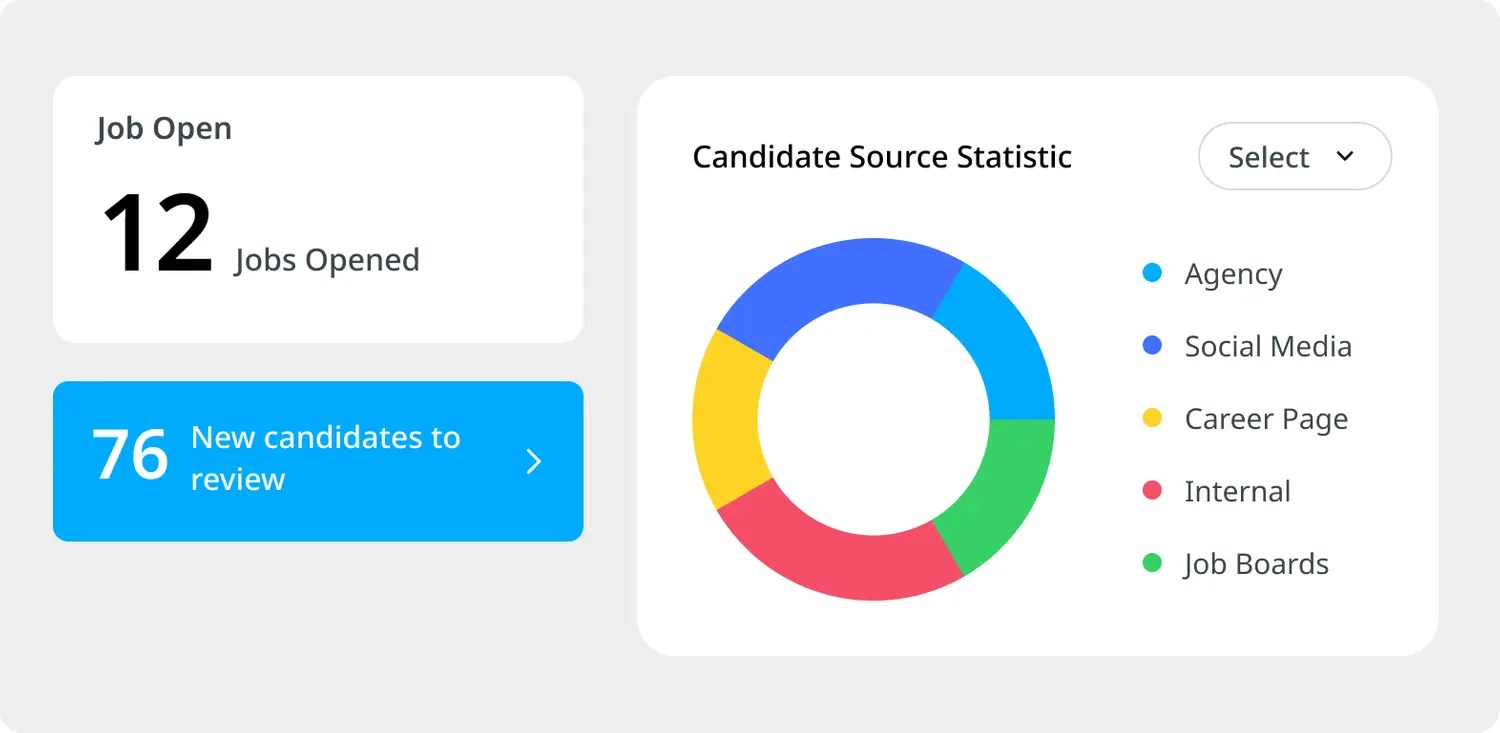The height and width of the screenshot is (733, 1500).
Task: Select the Social Media legend label
Action: click(1268, 347)
